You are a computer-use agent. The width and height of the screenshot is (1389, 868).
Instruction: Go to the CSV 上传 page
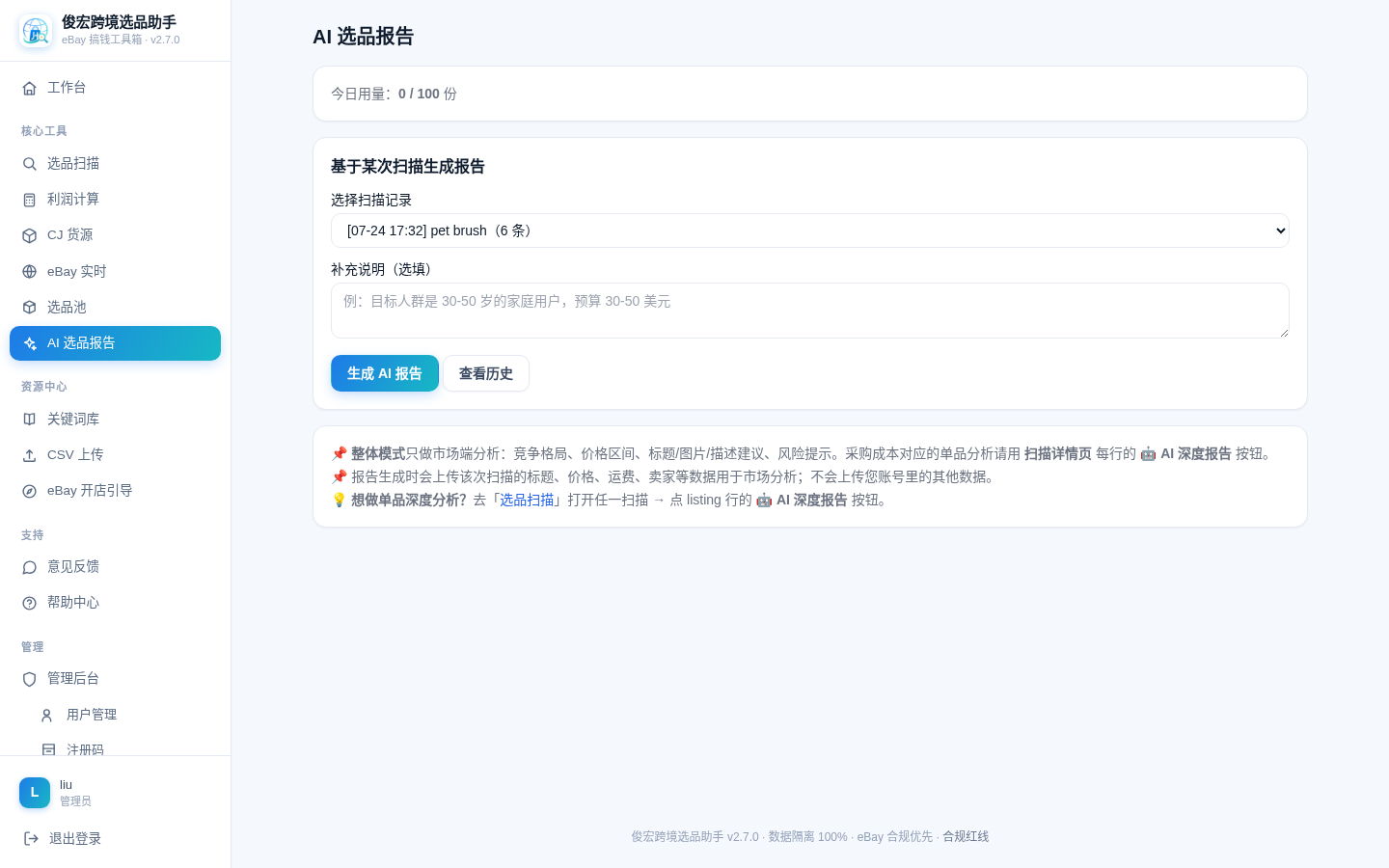[115, 455]
